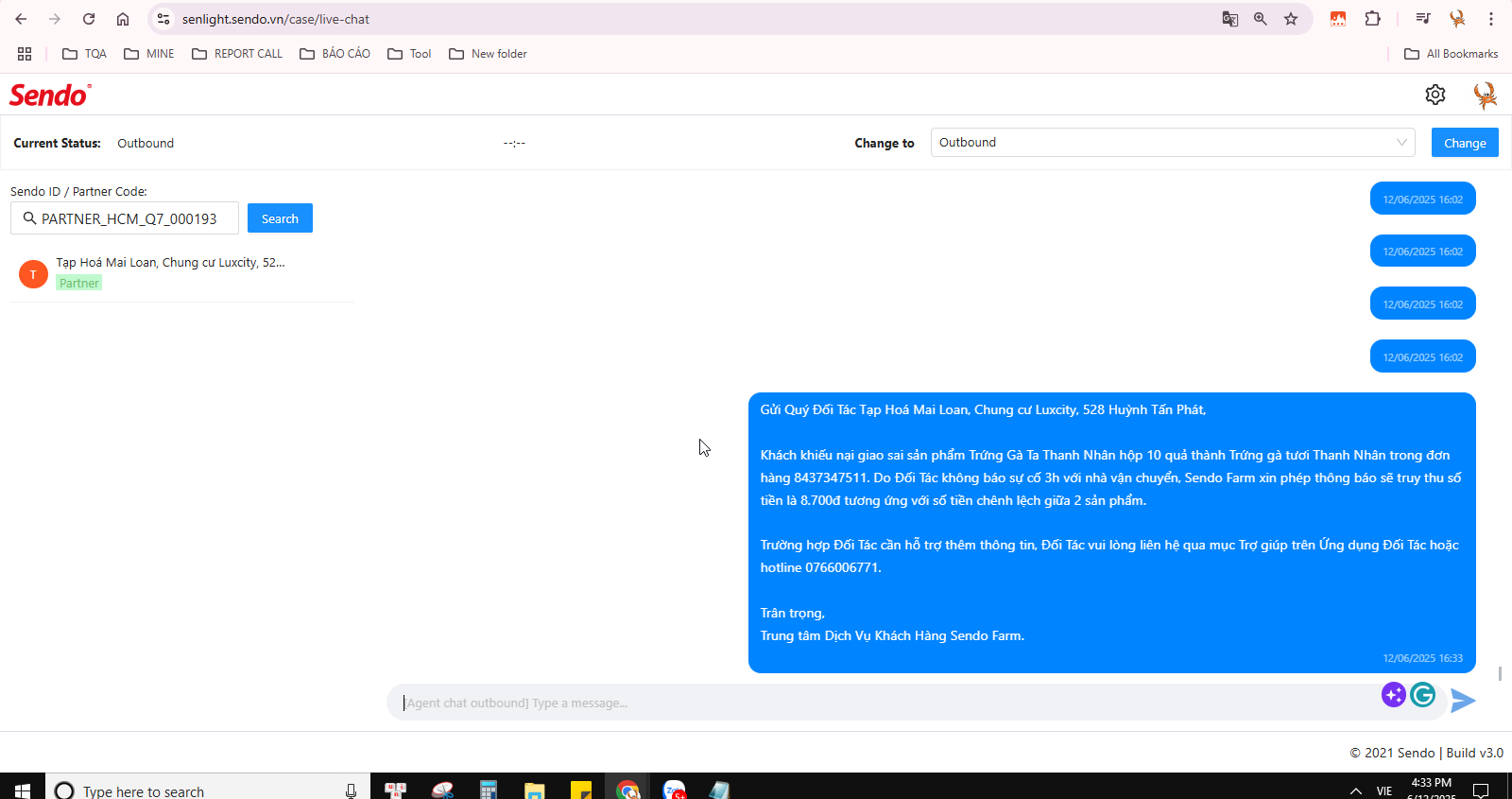
Task: Open the yellow Sticky Notes taskbar icon
Action: 581,790
